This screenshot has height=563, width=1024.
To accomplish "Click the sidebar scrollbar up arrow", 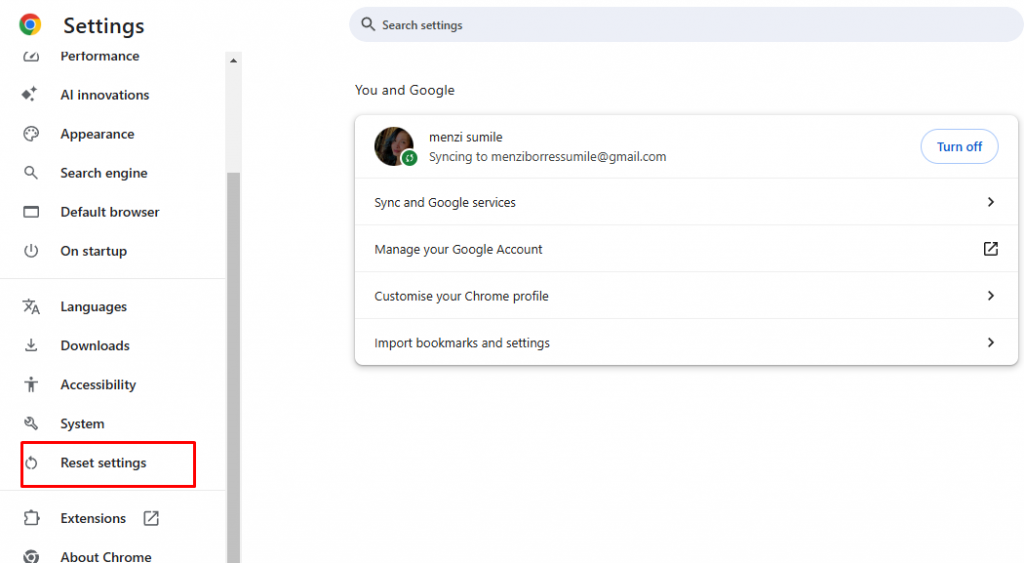I will click(234, 61).
